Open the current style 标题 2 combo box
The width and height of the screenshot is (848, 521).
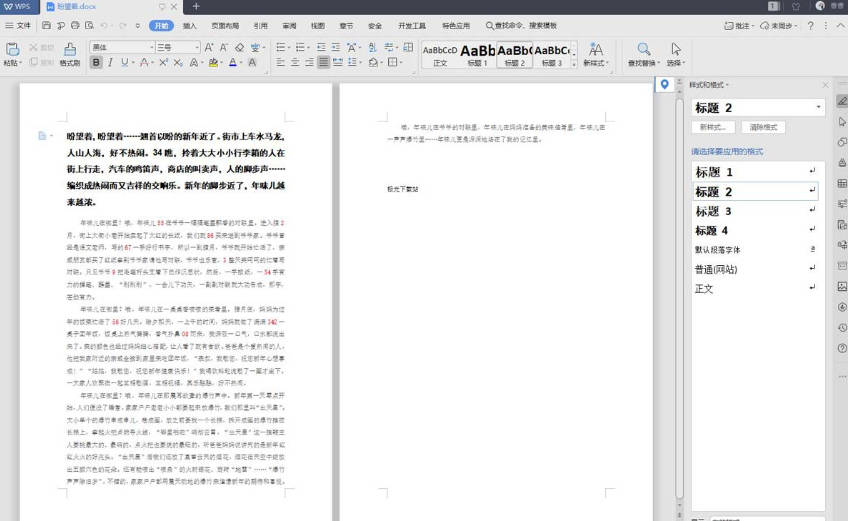[x=757, y=108]
